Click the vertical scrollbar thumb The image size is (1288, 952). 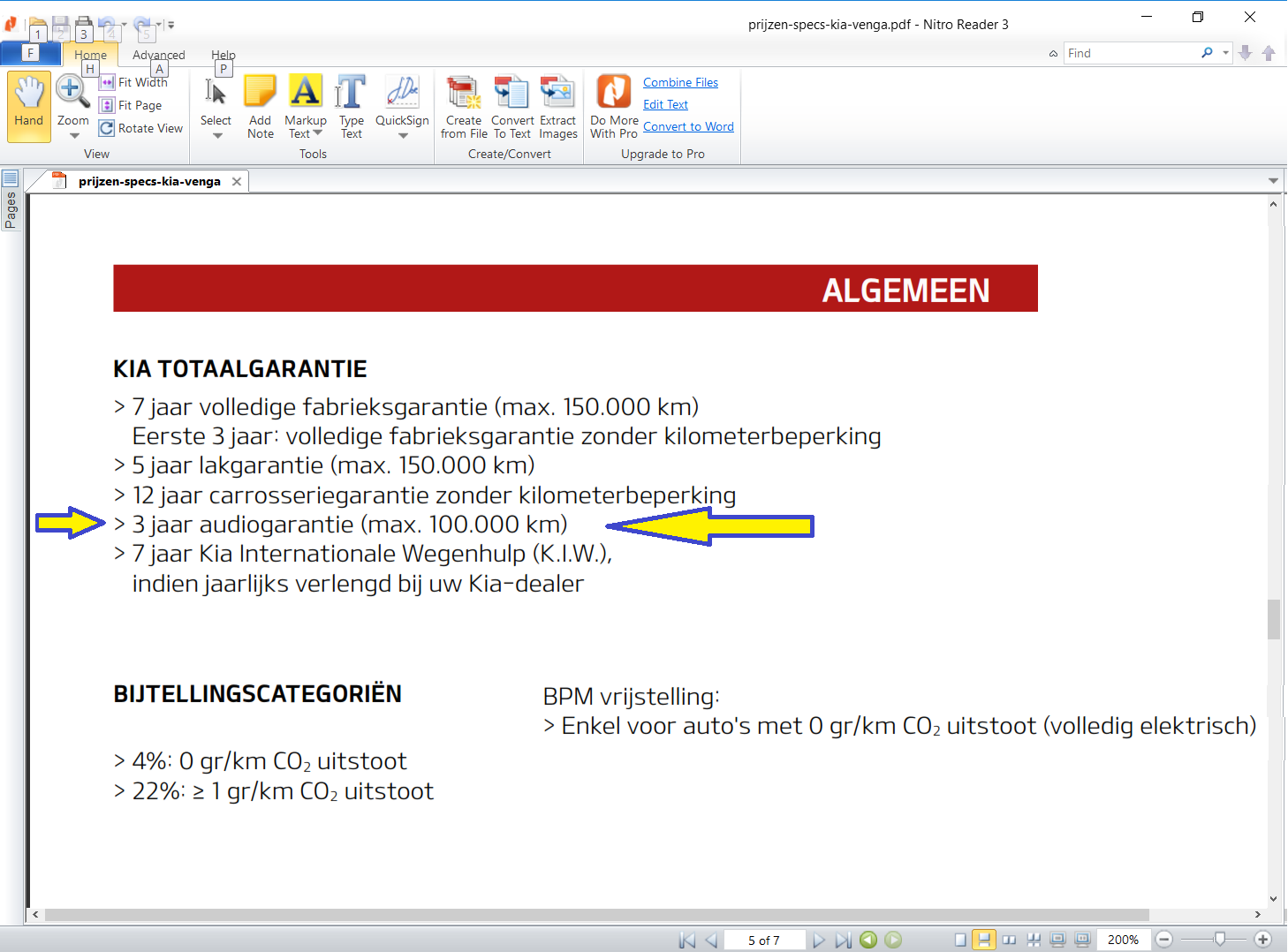click(x=1273, y=619)
